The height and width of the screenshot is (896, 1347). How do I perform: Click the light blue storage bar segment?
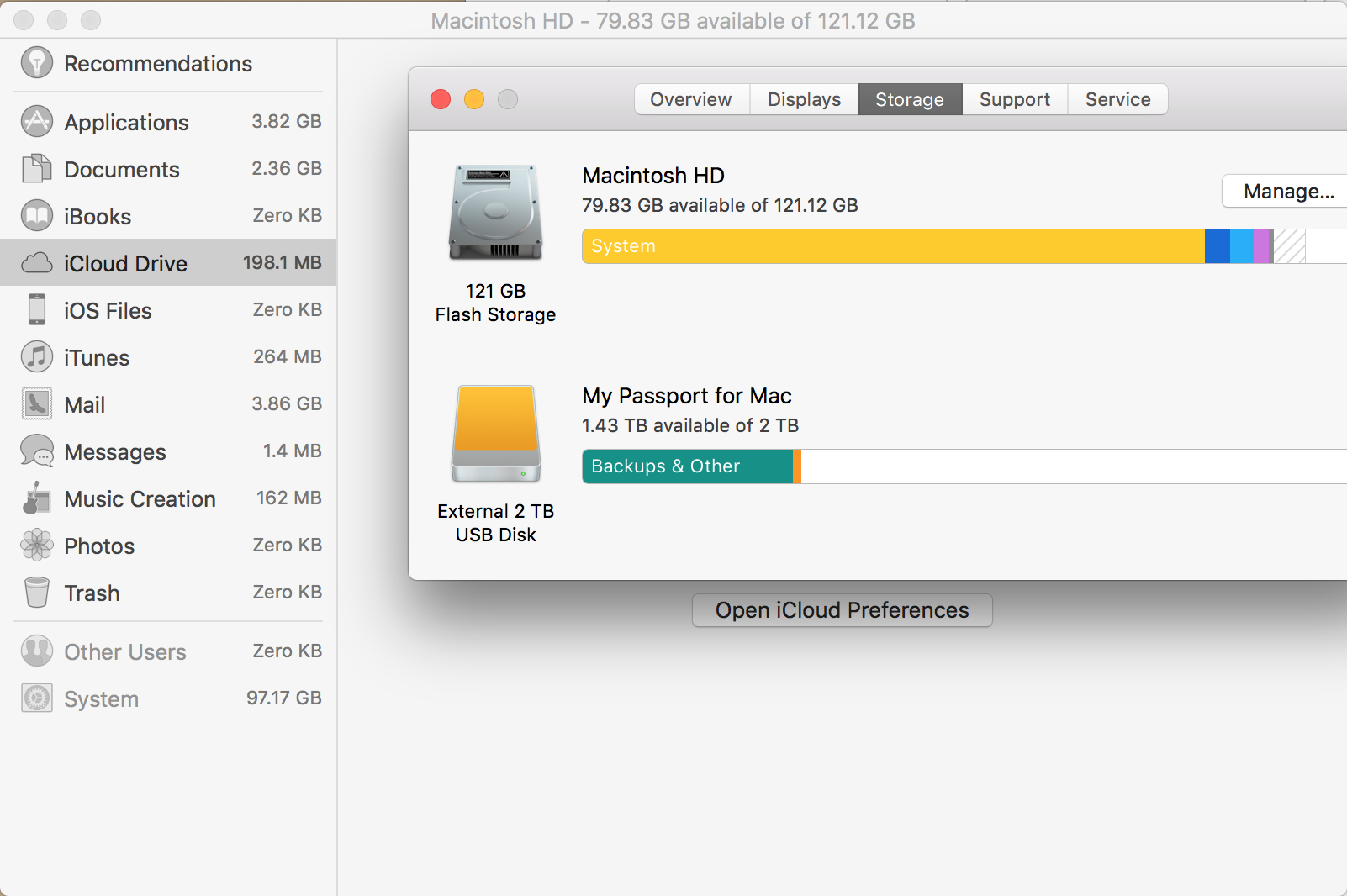click(1242, 246)
